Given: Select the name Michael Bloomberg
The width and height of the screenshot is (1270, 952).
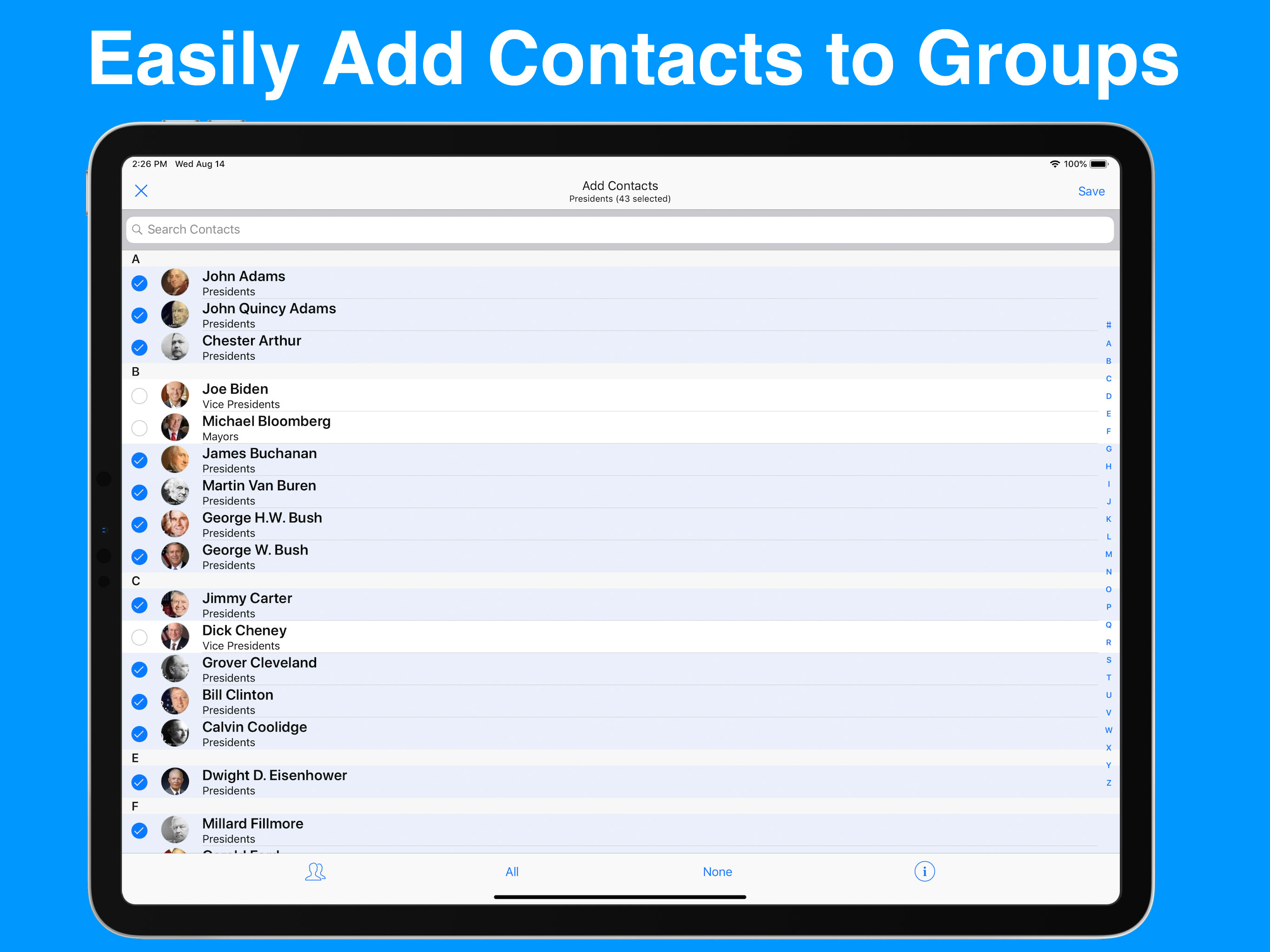Looking at the screenshot, I should (266, 422).
